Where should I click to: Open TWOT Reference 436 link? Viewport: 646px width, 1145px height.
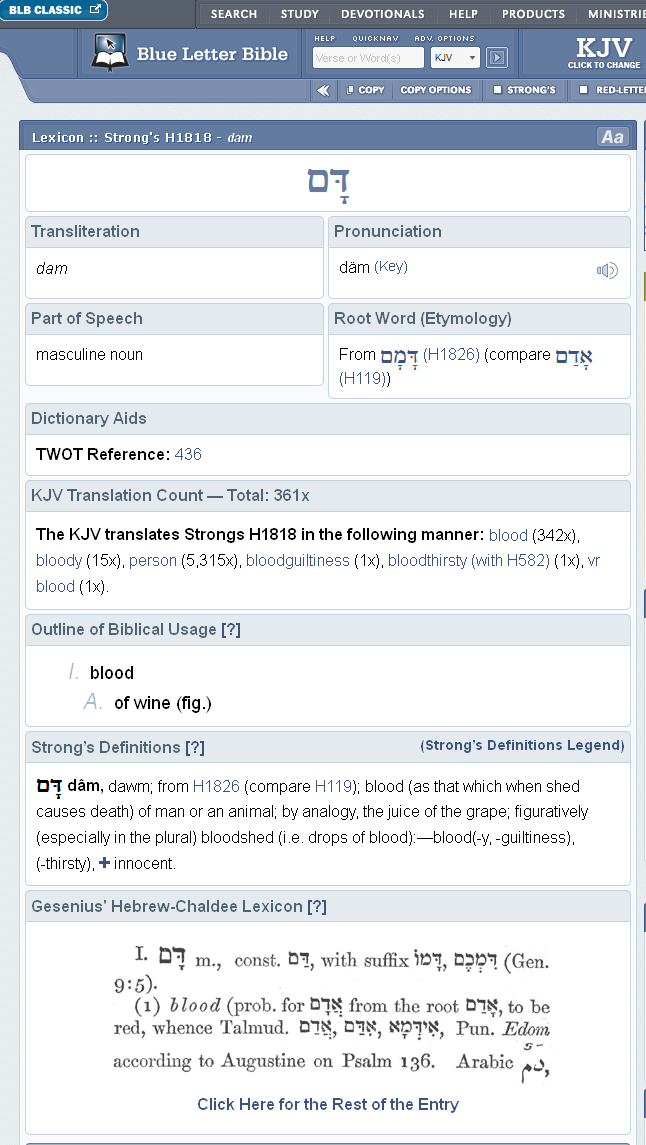pyautogui.click(x=188, y=454)
